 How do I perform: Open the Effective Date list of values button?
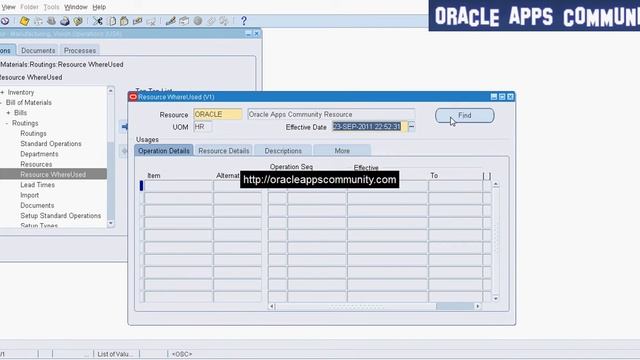point(411,127)
